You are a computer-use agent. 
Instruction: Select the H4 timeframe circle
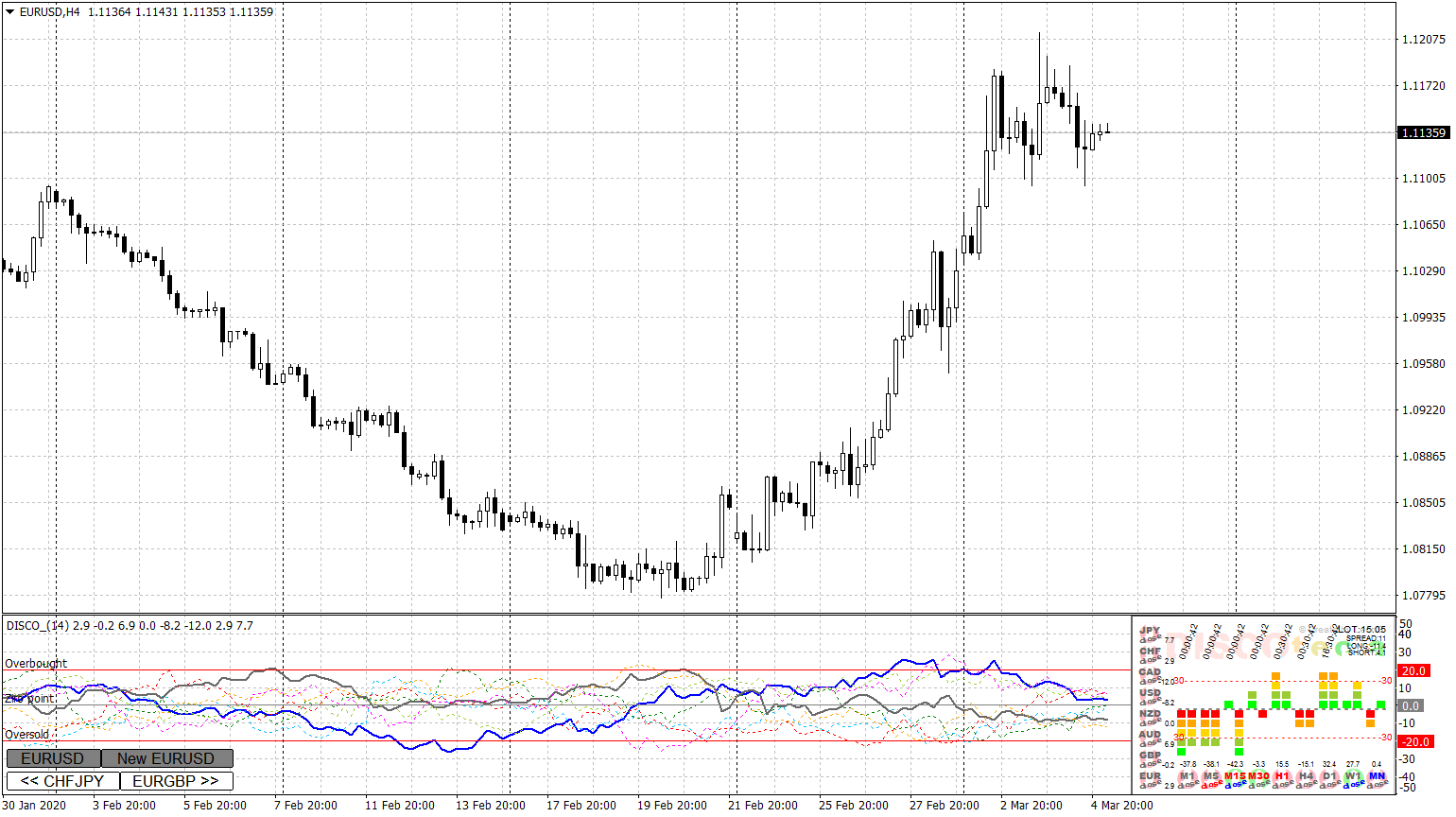coord(1306,776)
